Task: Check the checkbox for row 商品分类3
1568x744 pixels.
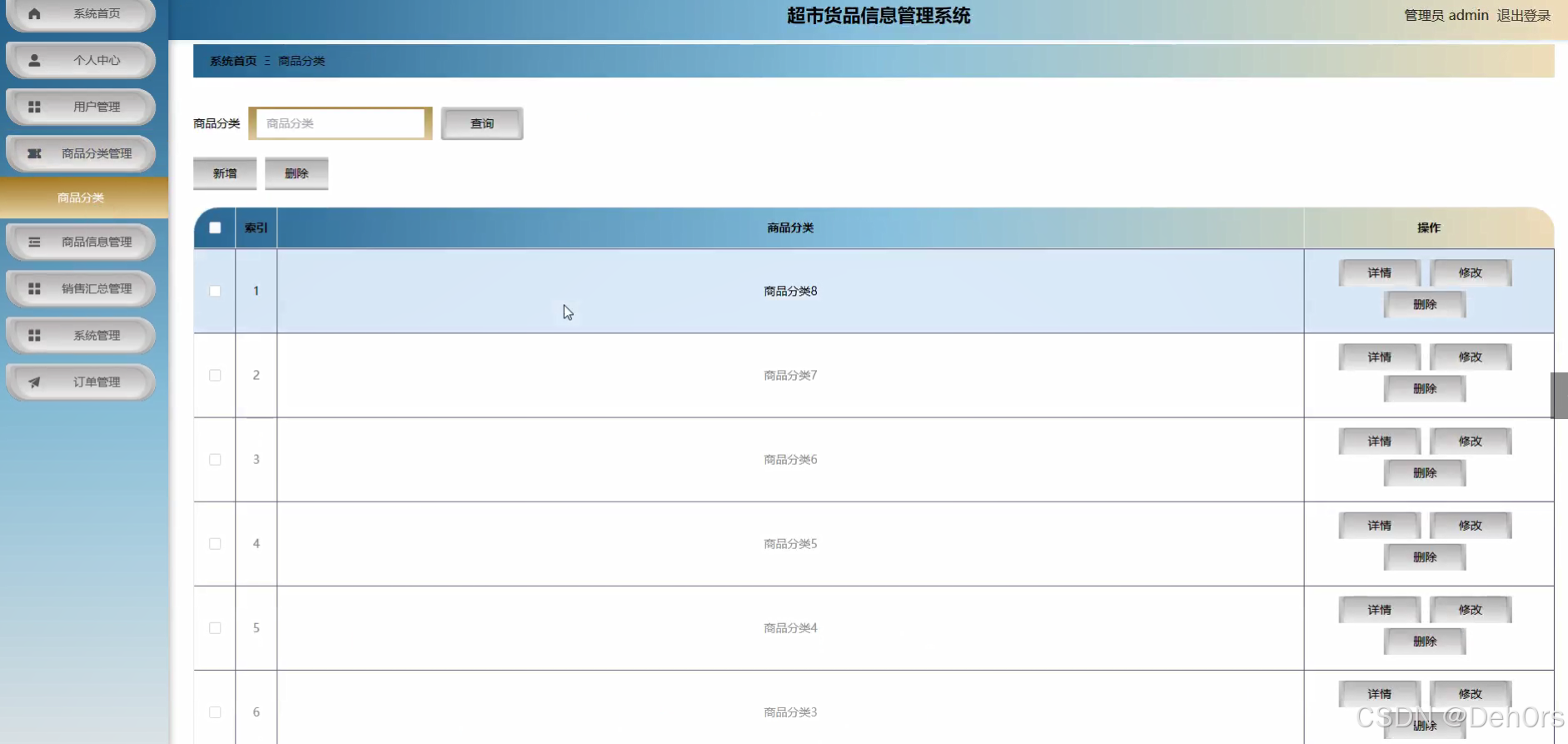Action: click(x=215, y=712)
